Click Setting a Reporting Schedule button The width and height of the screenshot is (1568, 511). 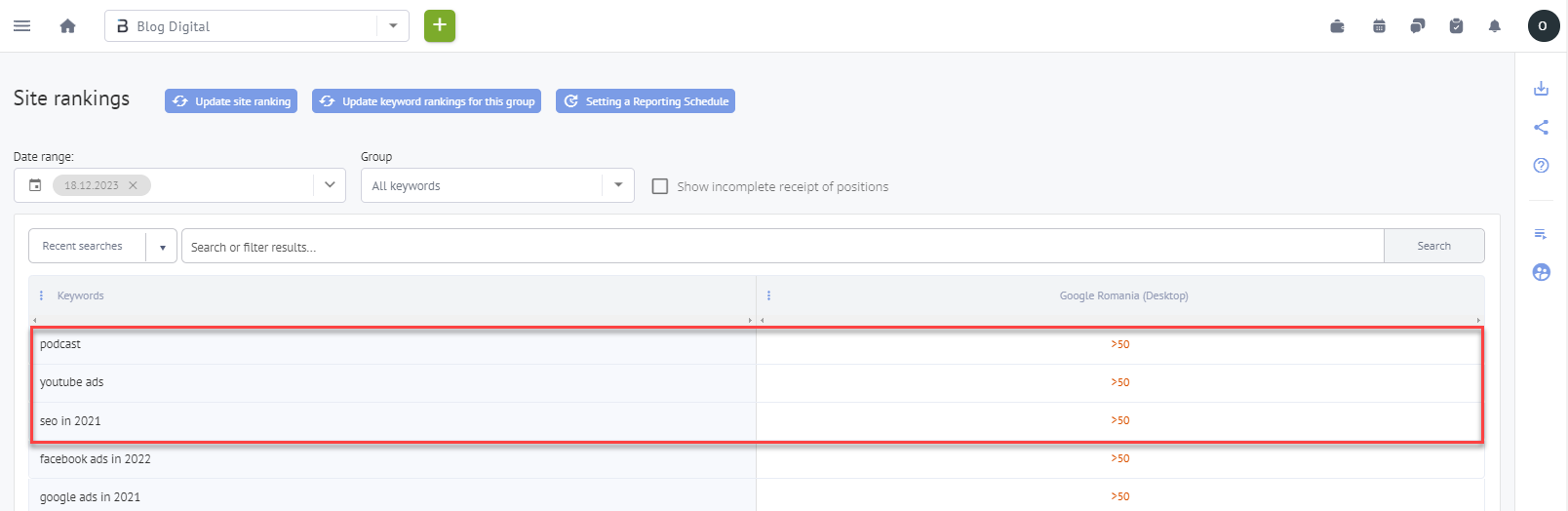point(645,101)
